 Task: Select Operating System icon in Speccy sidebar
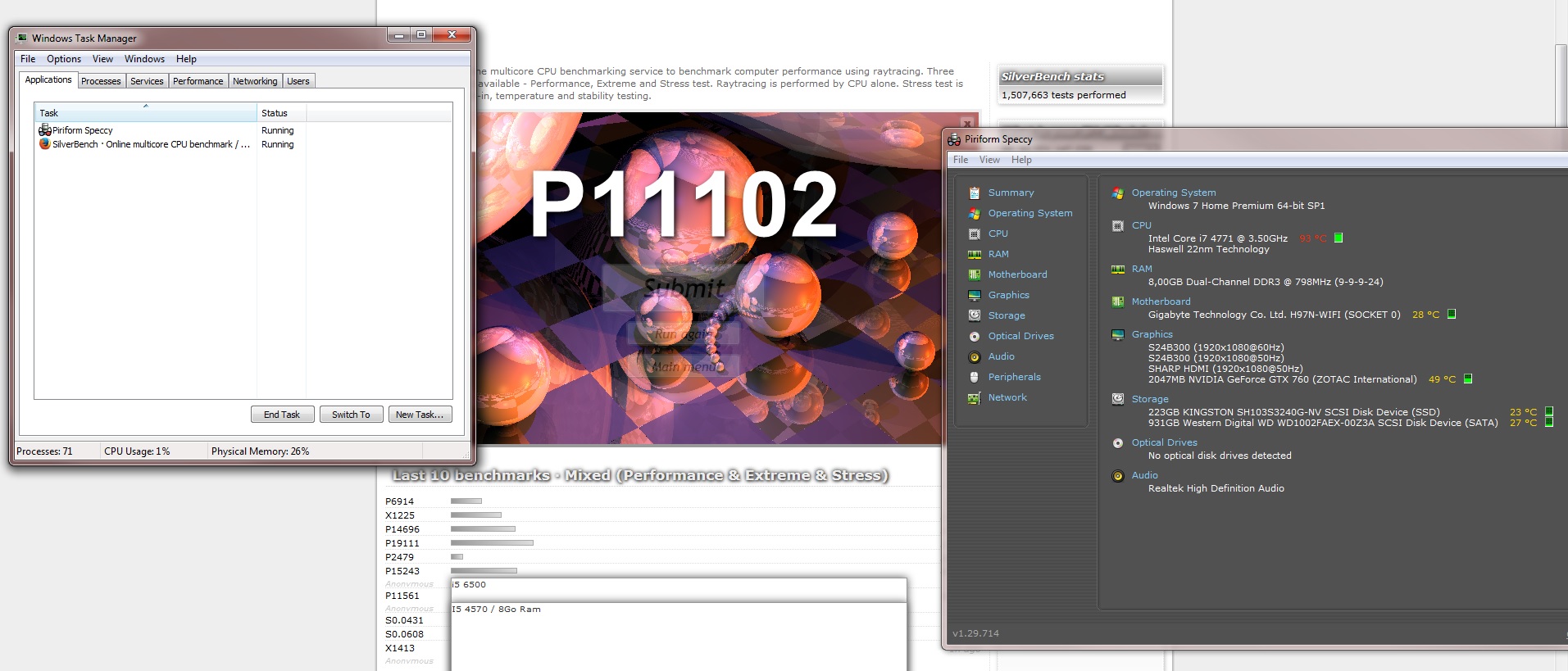tap(975, 213)
